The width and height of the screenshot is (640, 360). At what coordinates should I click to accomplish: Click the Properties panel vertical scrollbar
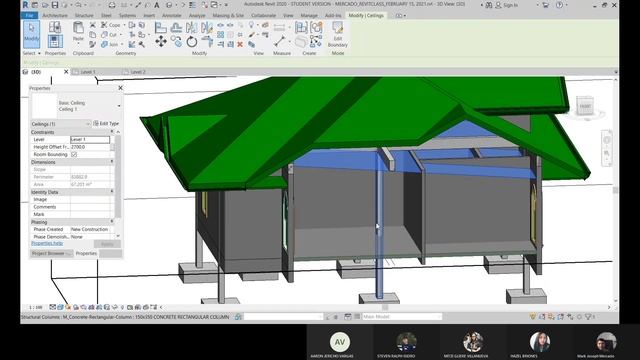click(x=118, y=176)
